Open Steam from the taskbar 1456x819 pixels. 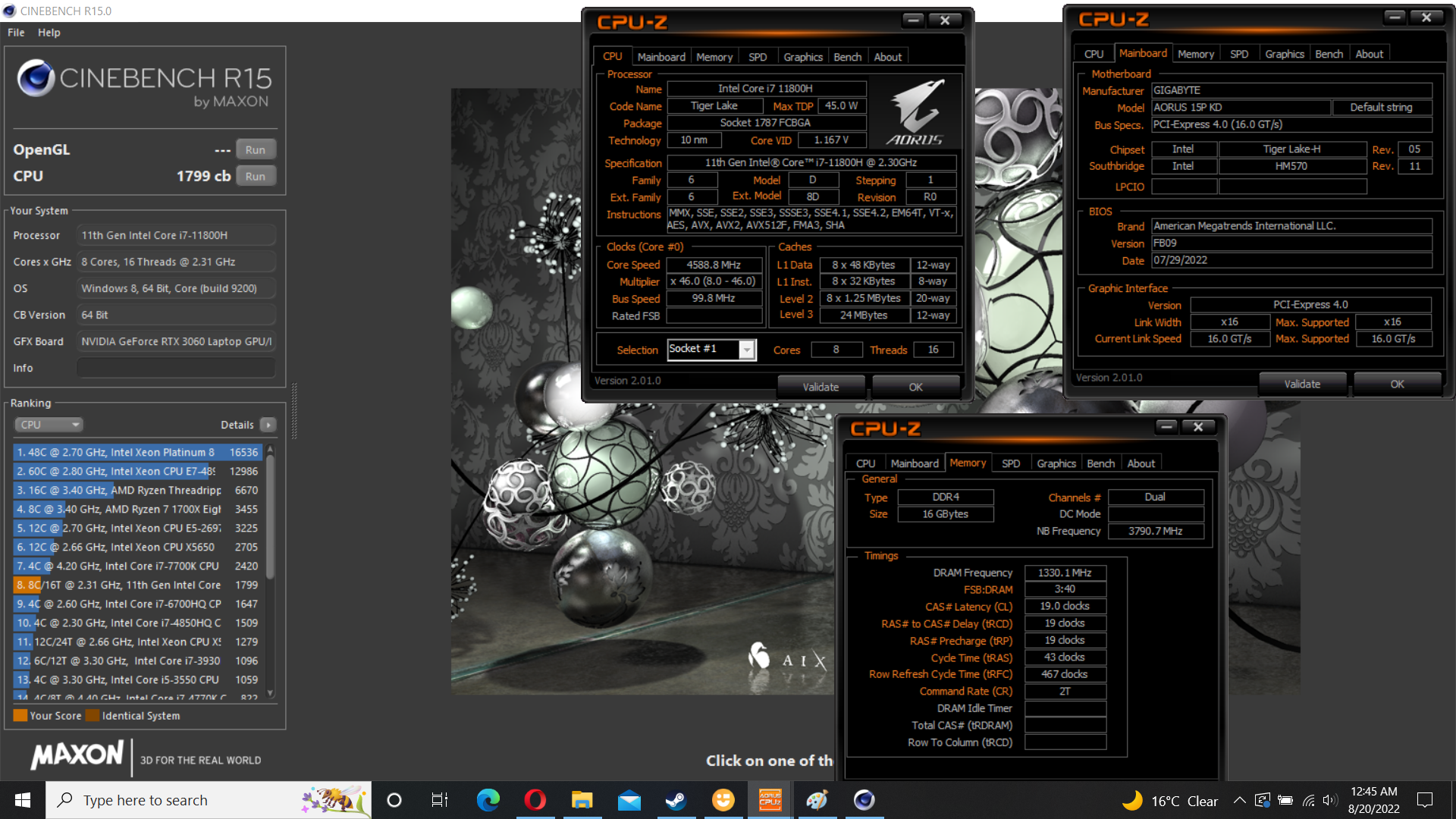676,800
